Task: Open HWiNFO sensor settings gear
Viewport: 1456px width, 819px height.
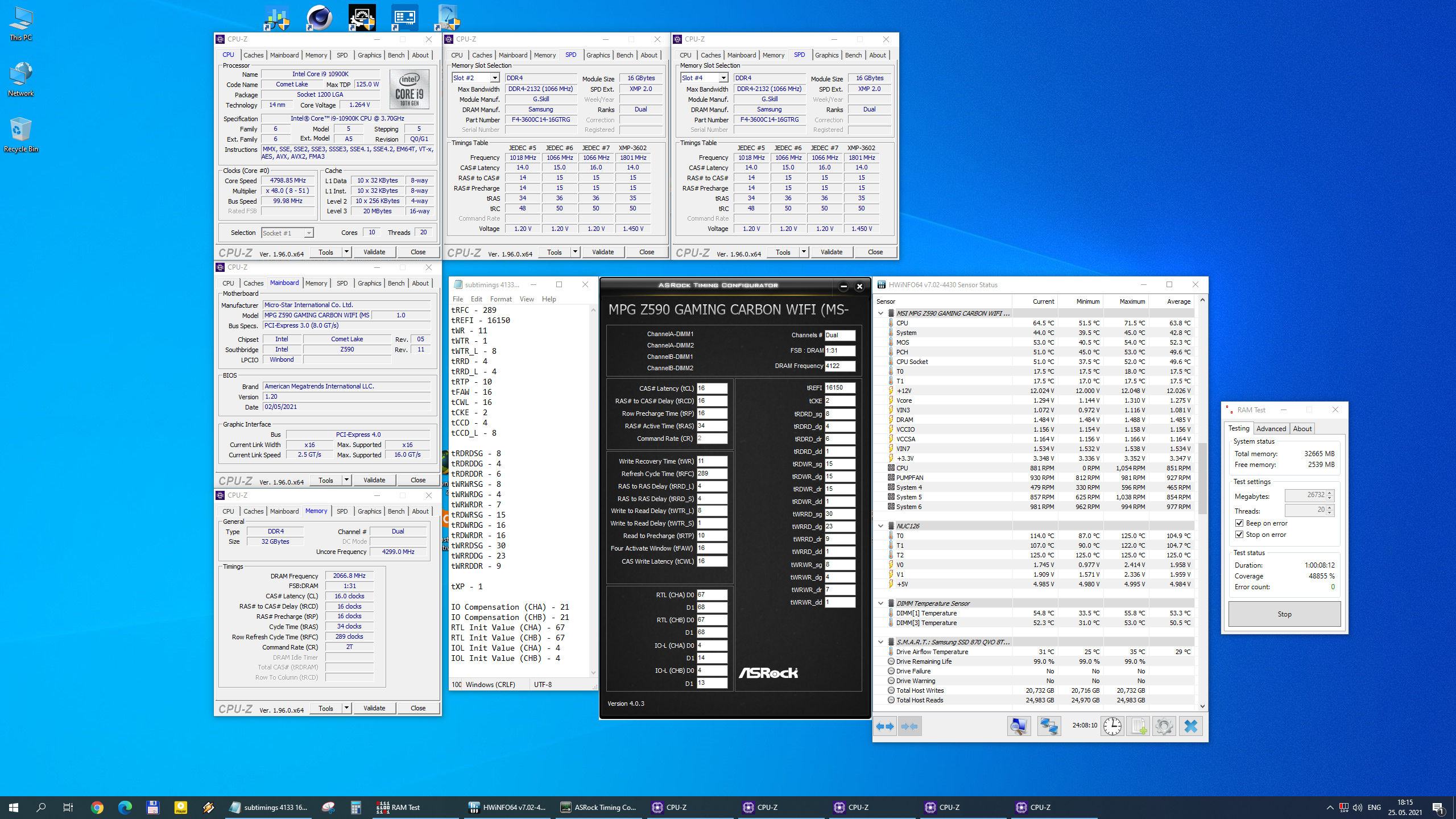Action: [x=1164, y=726]
